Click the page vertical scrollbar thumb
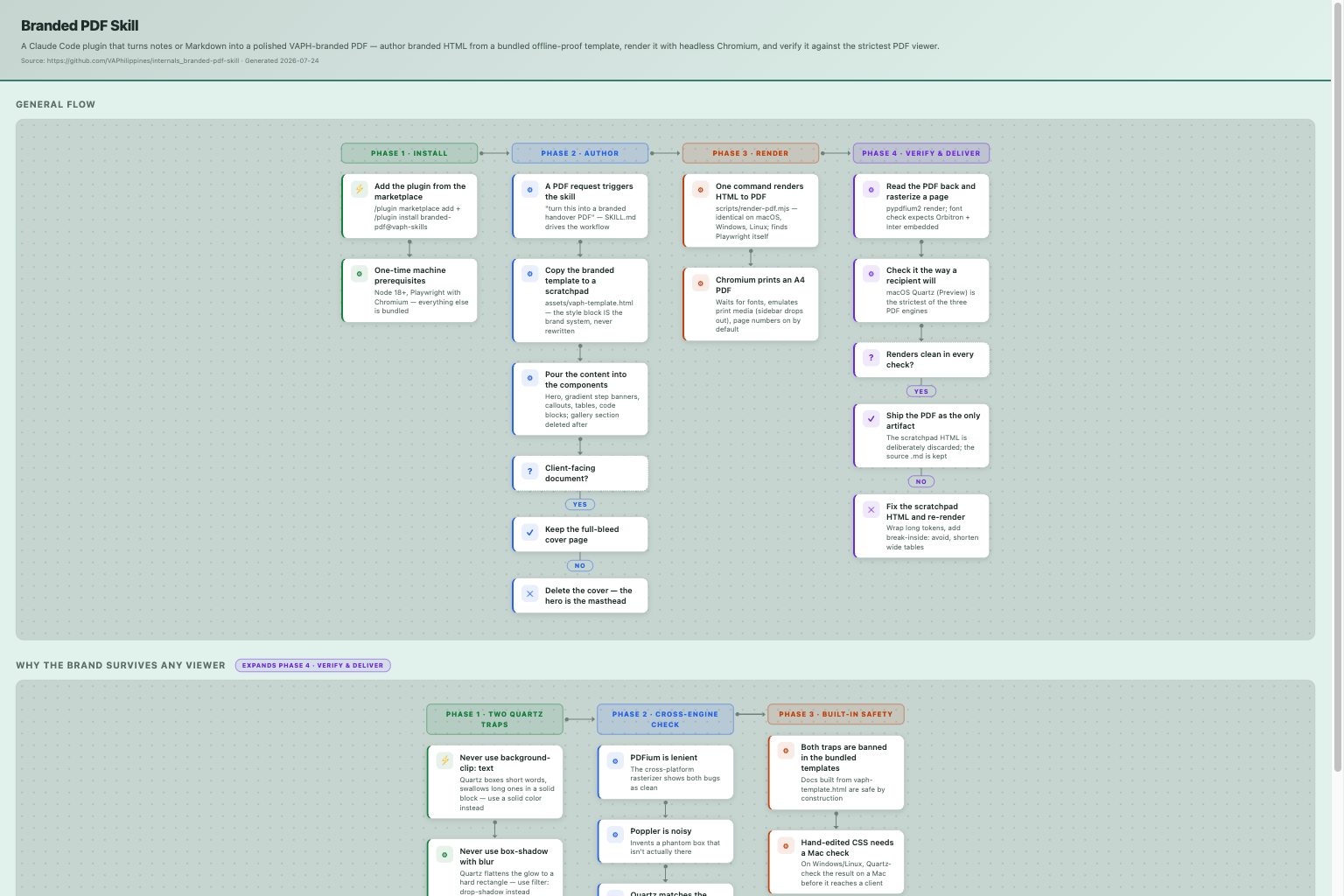 (1337, 386)
